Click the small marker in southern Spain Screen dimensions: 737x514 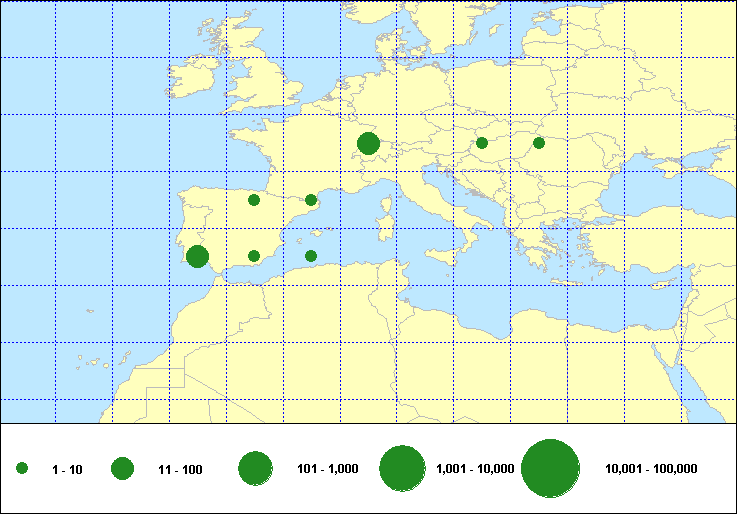(254, 256)
